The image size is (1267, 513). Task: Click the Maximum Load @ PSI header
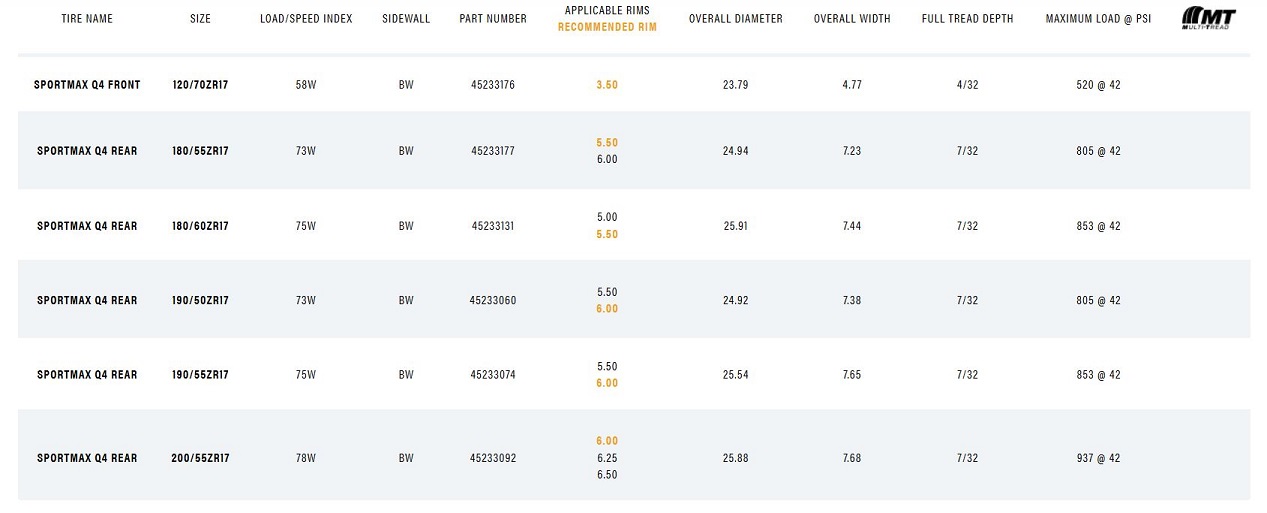[1098, 19]
